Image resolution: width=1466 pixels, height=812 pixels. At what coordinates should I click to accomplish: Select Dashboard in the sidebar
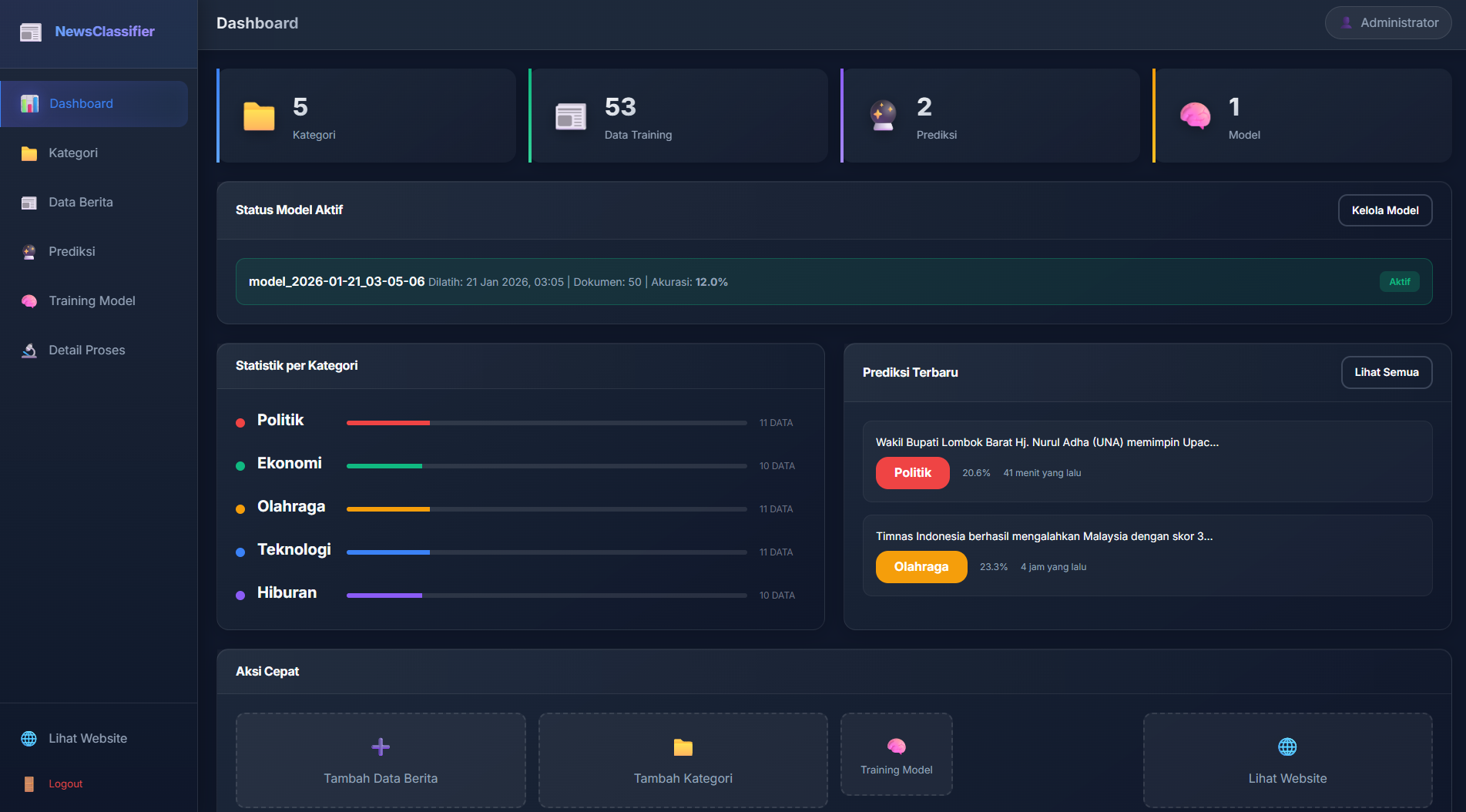click(x=81, y=103)
